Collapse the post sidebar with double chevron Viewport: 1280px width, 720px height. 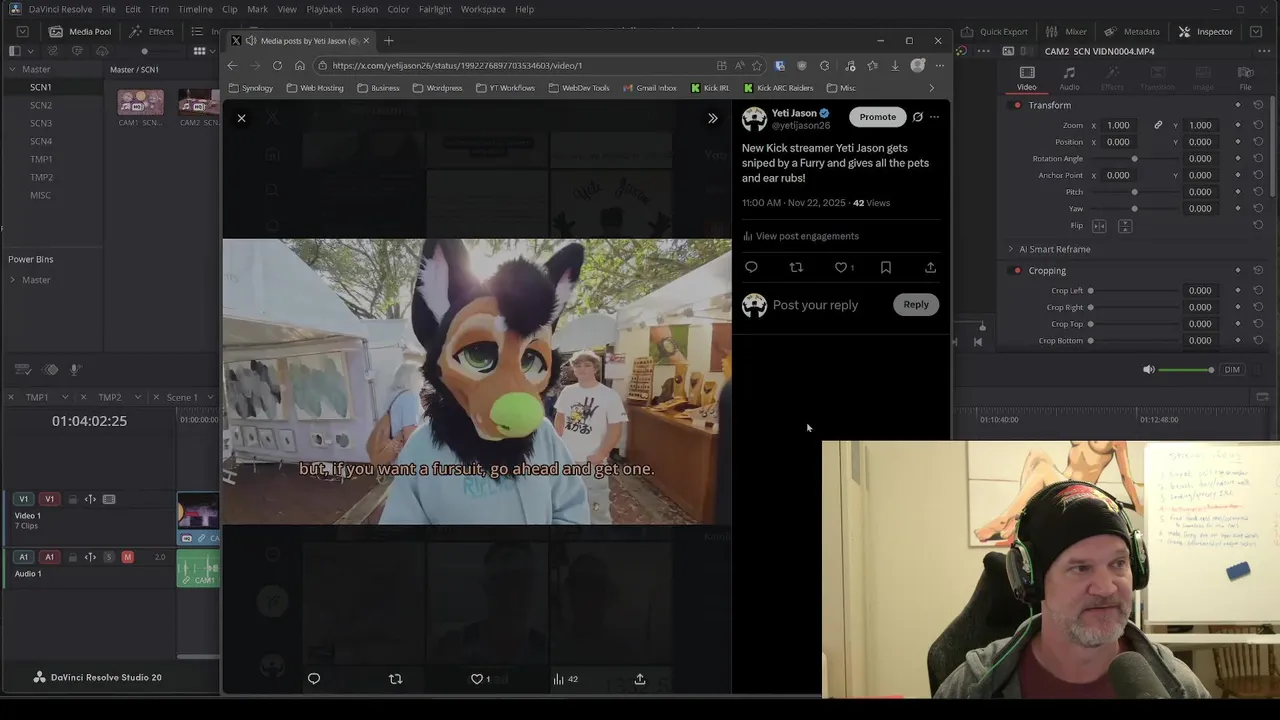click(713, 118)
